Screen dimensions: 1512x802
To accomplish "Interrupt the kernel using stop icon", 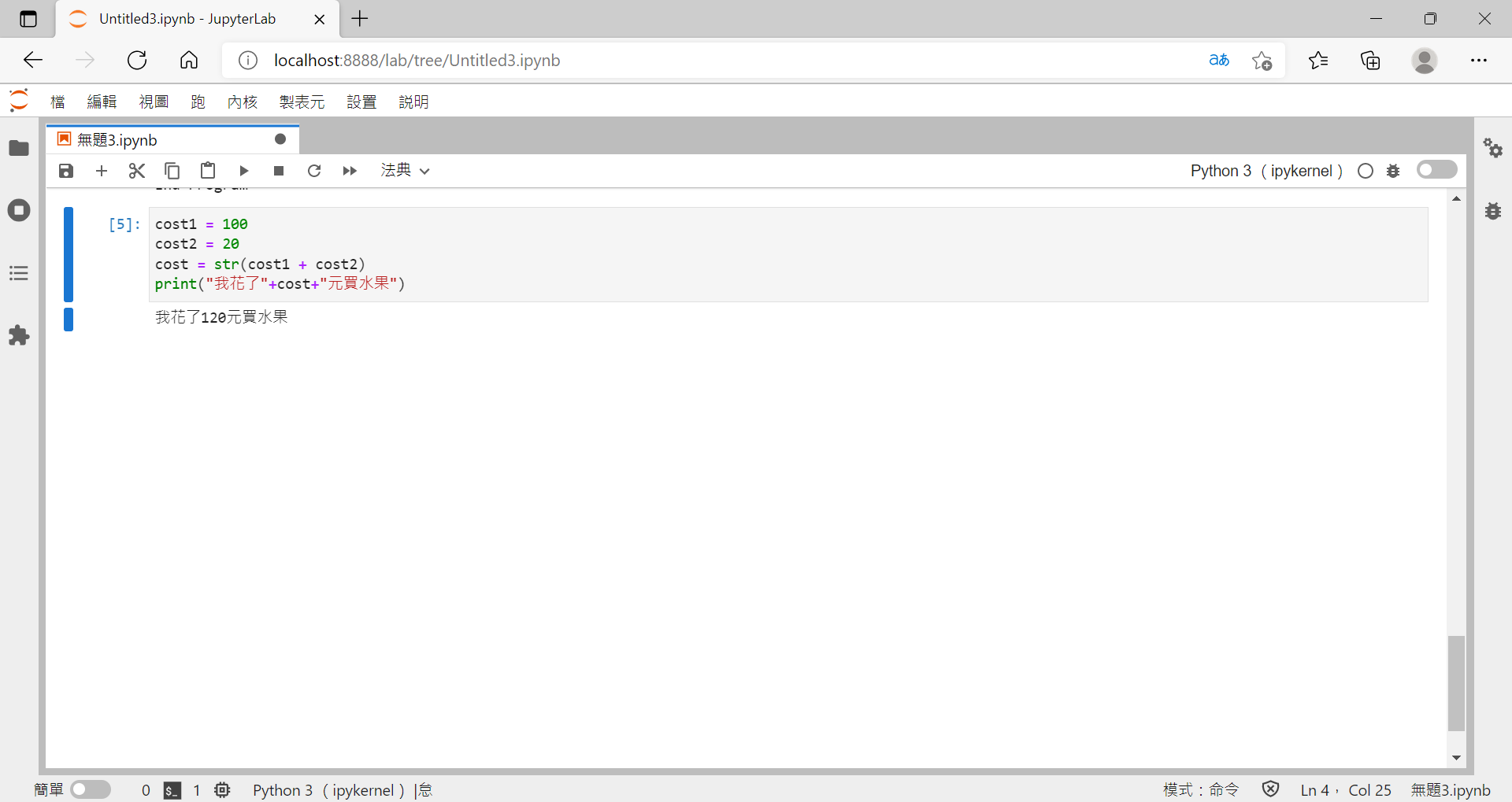I will coord(278,171).
